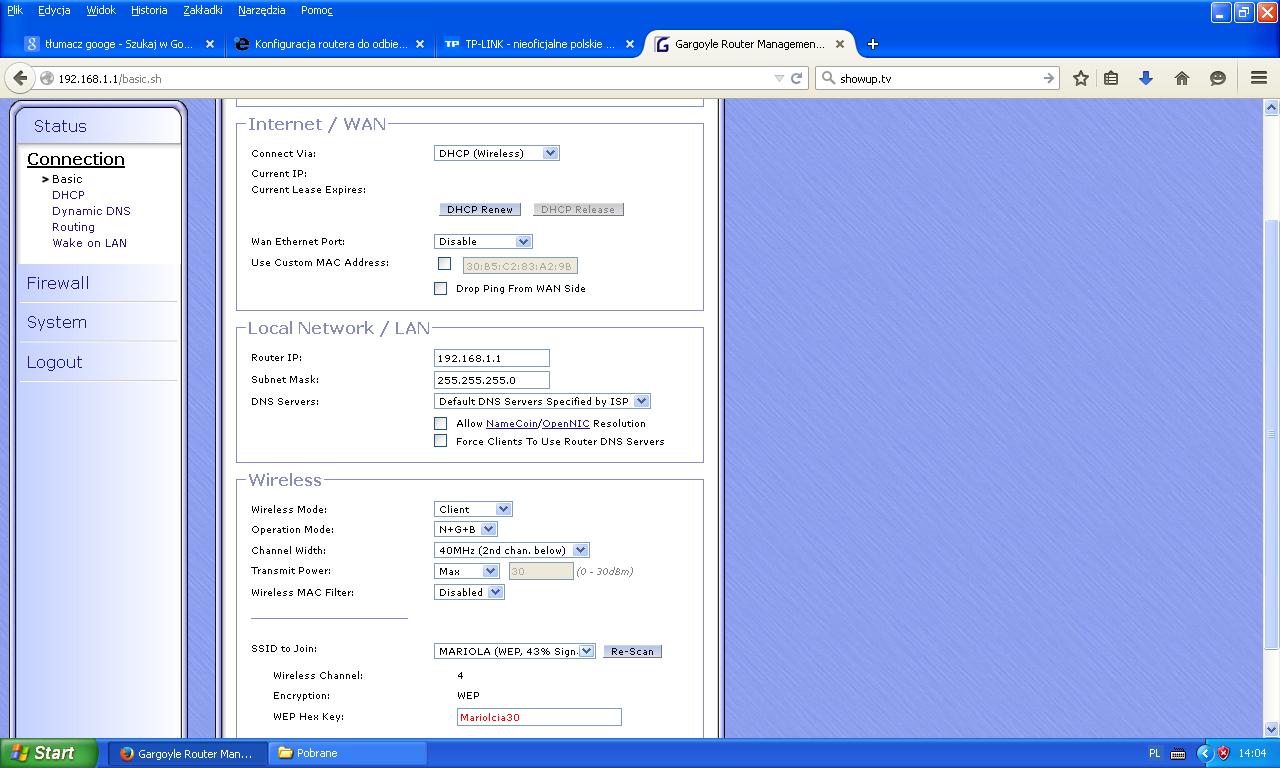Check Drop Ping From WAN Side
Viewport: 1280px width, 768px height.
440,288
